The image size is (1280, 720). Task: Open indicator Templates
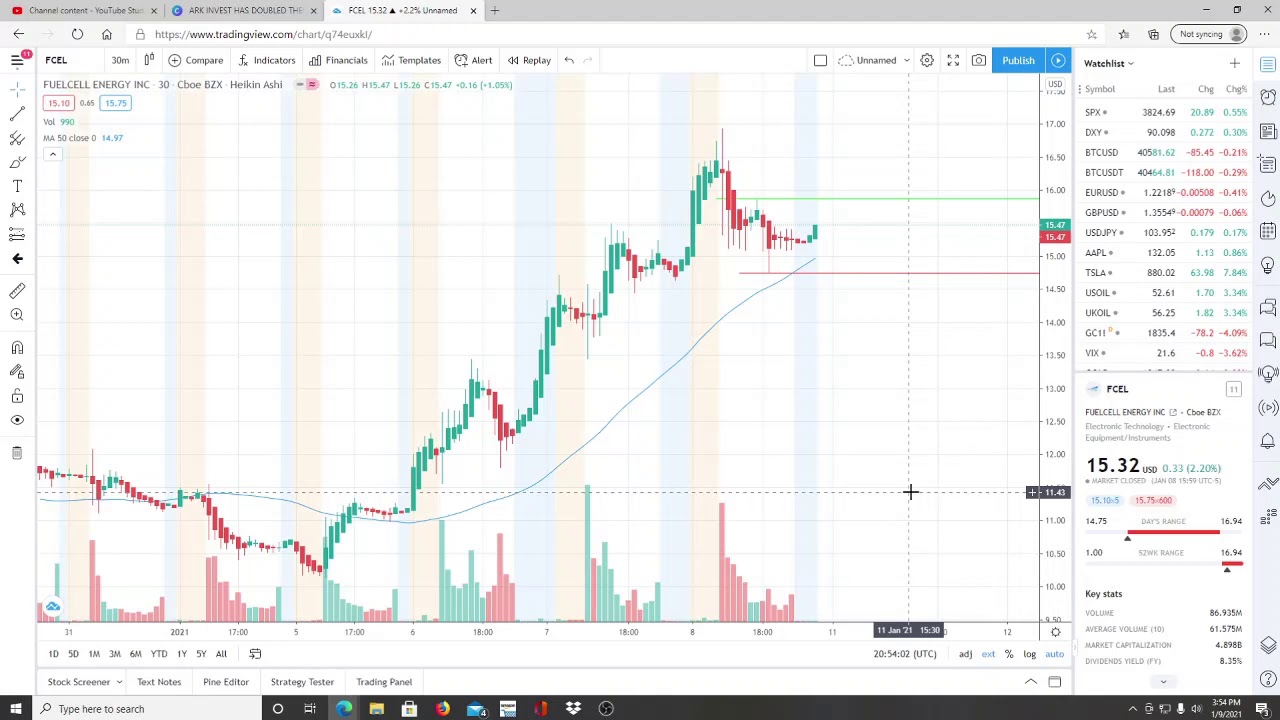pos(412,60)
